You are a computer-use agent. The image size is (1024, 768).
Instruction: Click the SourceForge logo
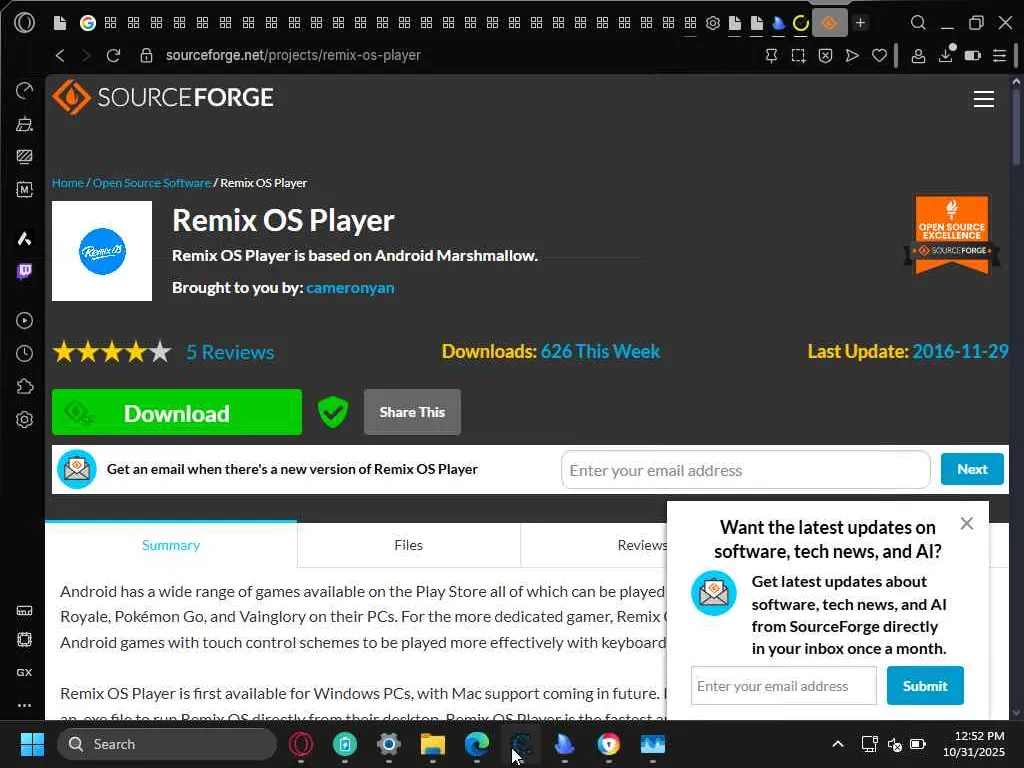tap(163, 97)
